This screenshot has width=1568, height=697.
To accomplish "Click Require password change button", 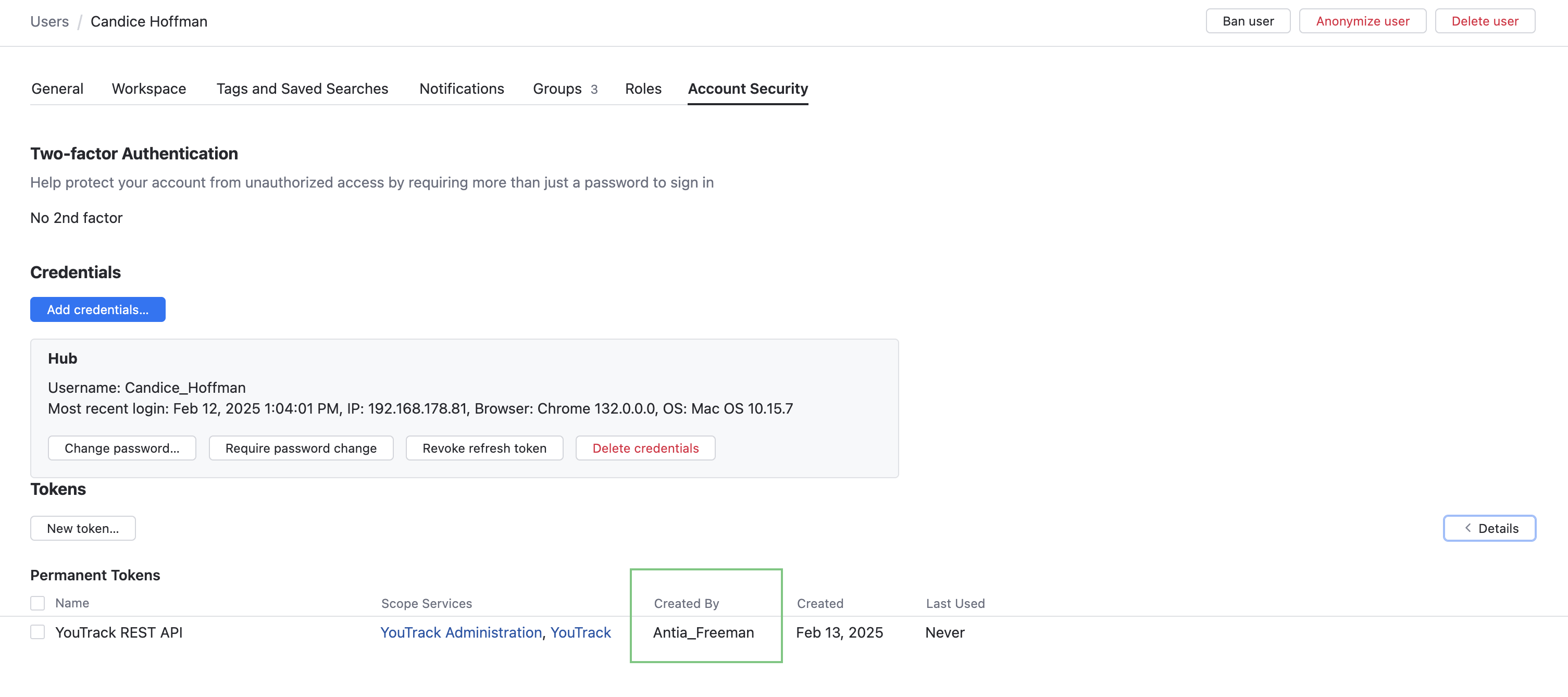I will (301, 448).
